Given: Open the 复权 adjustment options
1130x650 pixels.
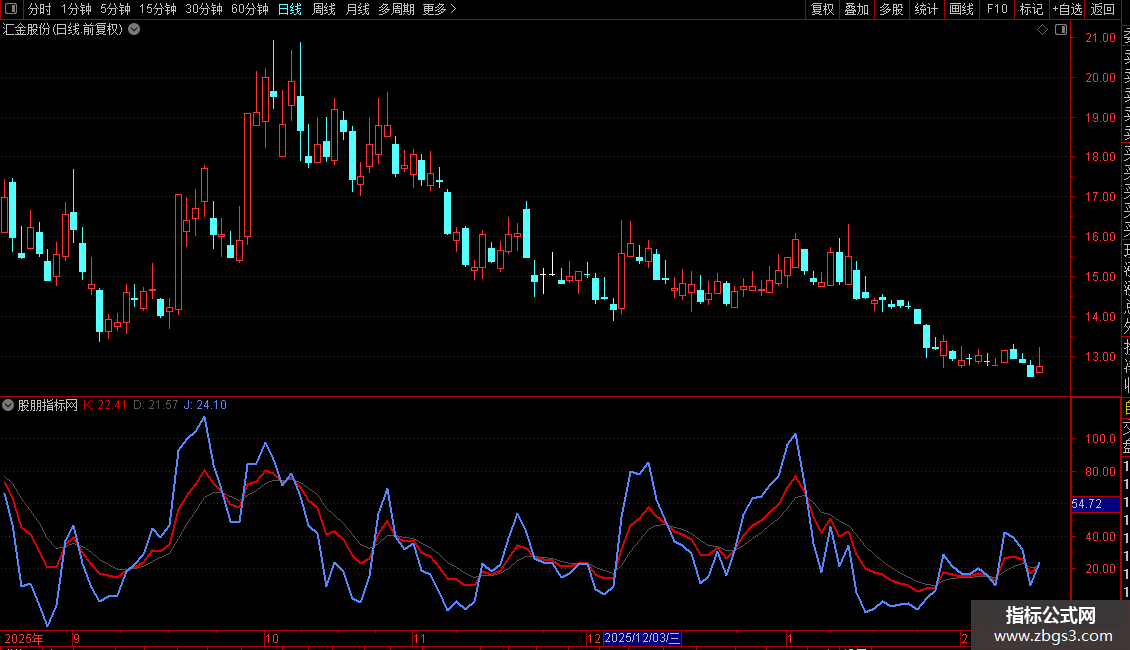Looking at the screenshot, I should (822, 9).
